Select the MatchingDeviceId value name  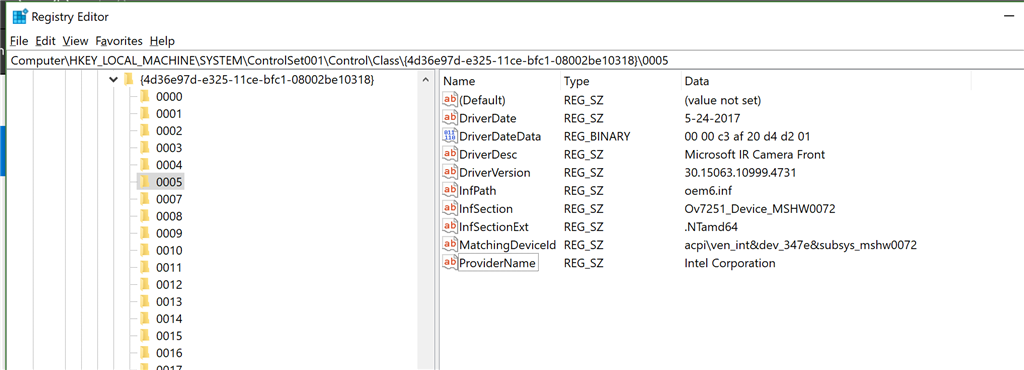pos(507,245)
